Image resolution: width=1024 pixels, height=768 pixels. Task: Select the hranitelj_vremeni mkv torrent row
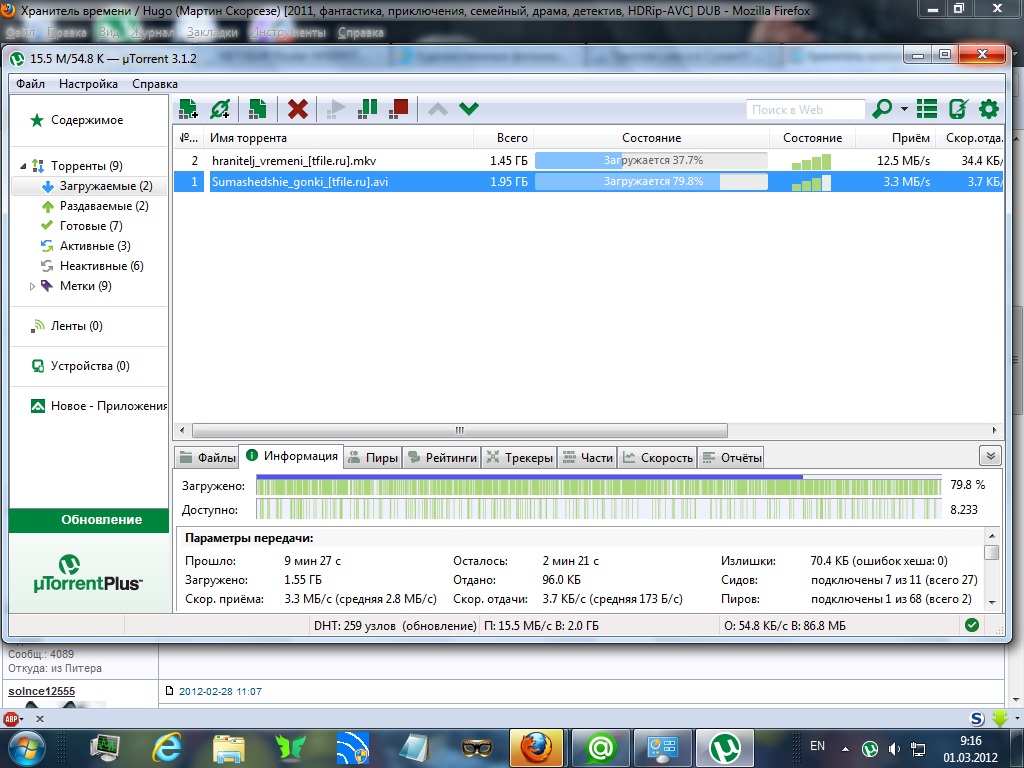click(294, 160)
